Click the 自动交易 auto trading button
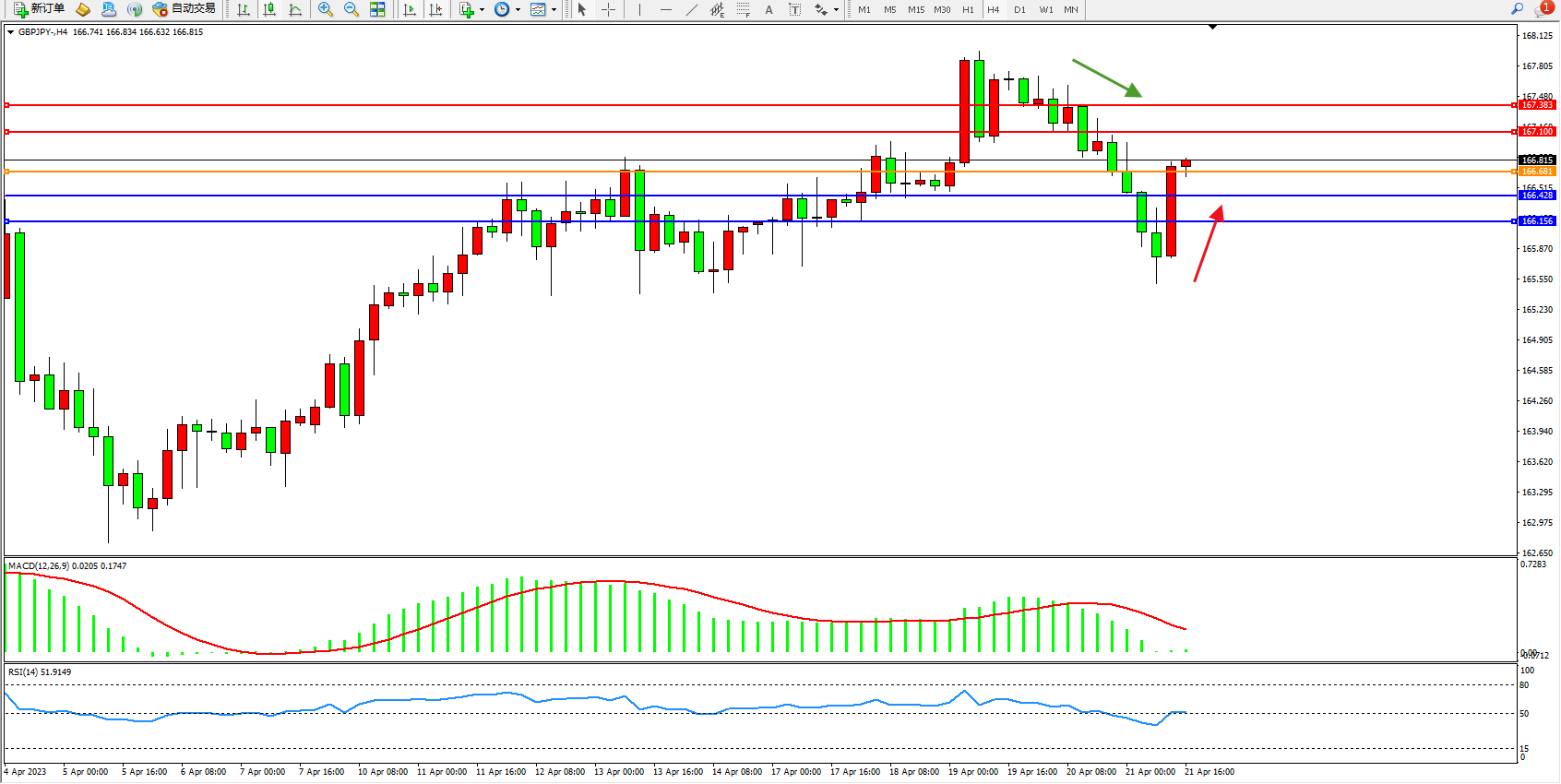Image resolution: width=1561 pixels, height=784 pixels. point(184,9)
